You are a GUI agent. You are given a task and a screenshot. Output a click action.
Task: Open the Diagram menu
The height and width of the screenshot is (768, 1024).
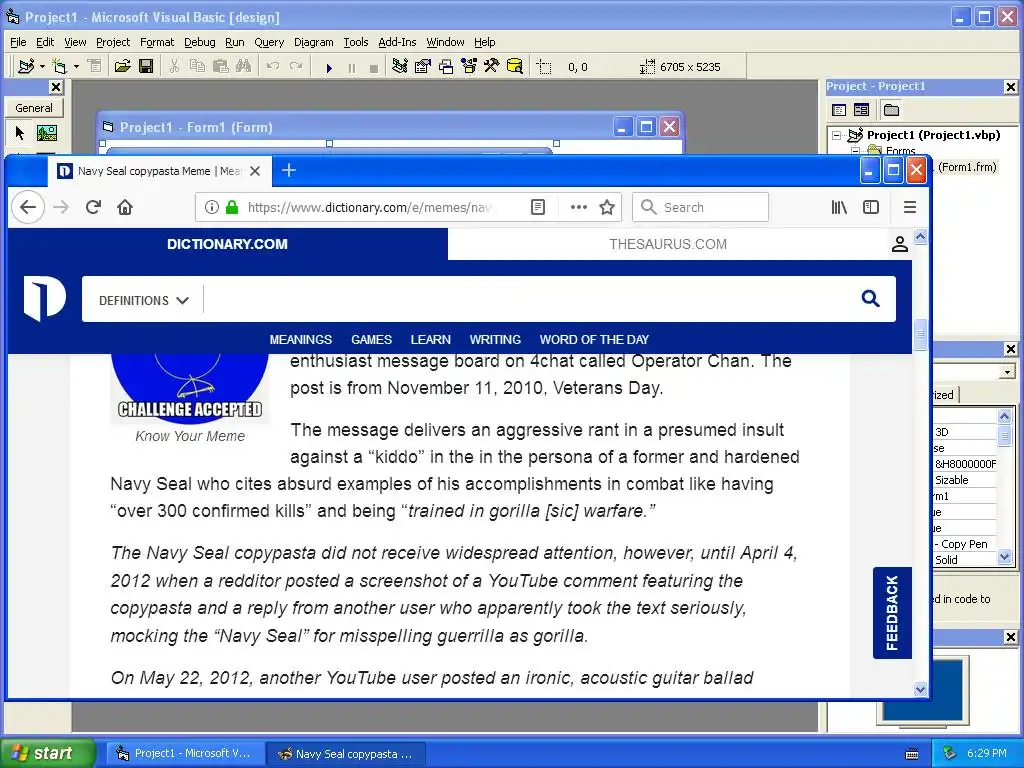pyautogui.click(x=313, y=42)
